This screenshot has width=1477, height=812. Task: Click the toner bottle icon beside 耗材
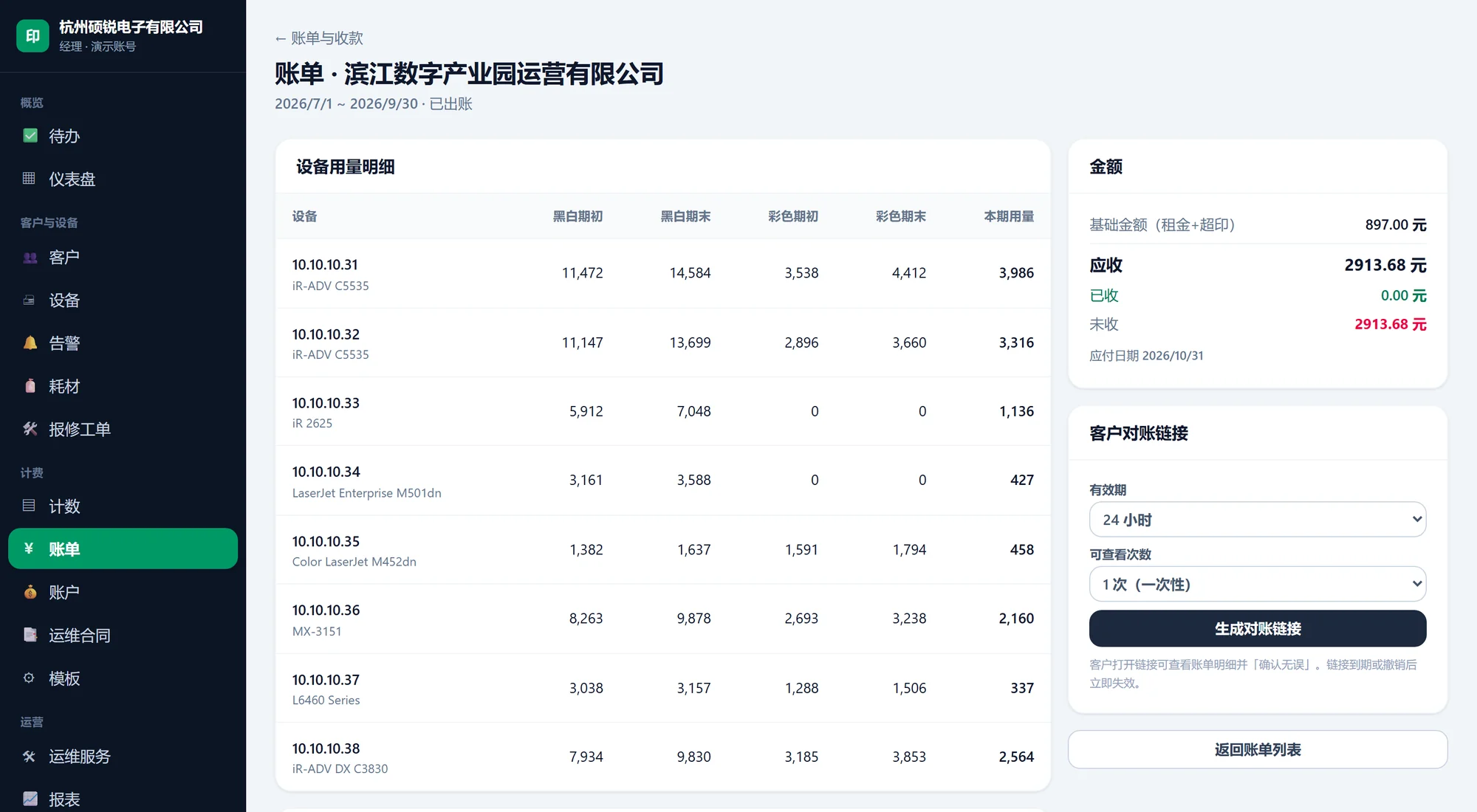30,386
